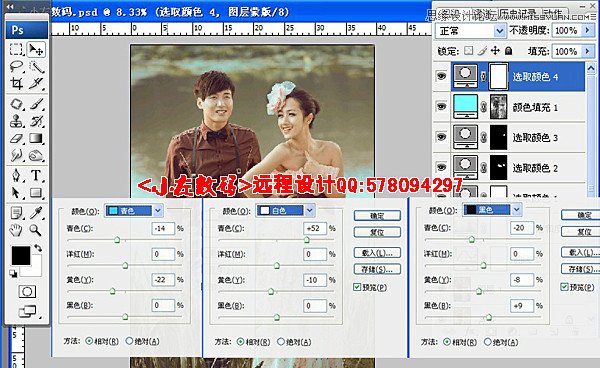Select the Brush tool
Viewport: 600px width, 368px height.
tap(37, 104)
